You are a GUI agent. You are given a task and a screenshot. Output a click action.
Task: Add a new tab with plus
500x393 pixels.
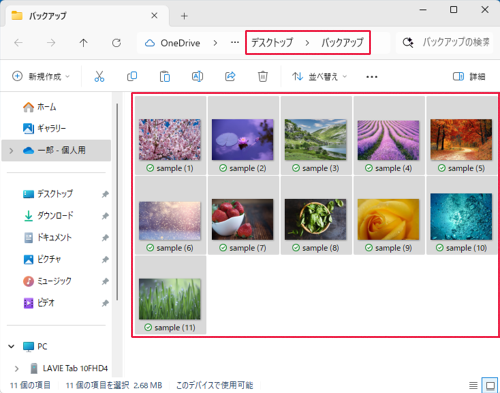(184, 16)
